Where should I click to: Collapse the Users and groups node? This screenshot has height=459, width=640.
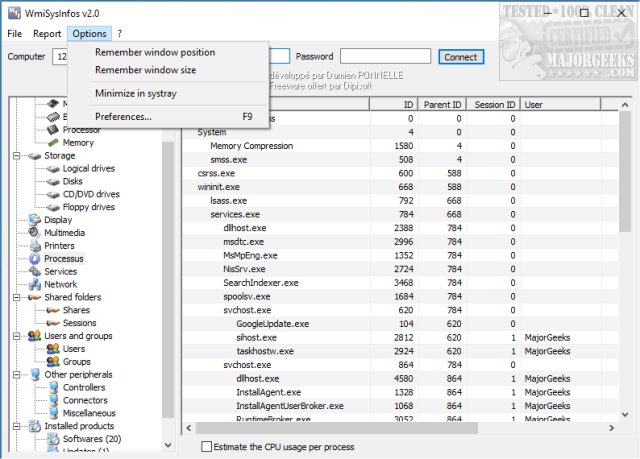point(16,336)
